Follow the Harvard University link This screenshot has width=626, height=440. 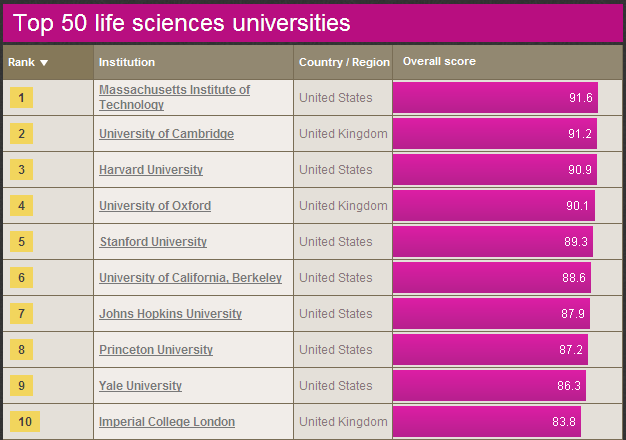click(x=151, y=170)
